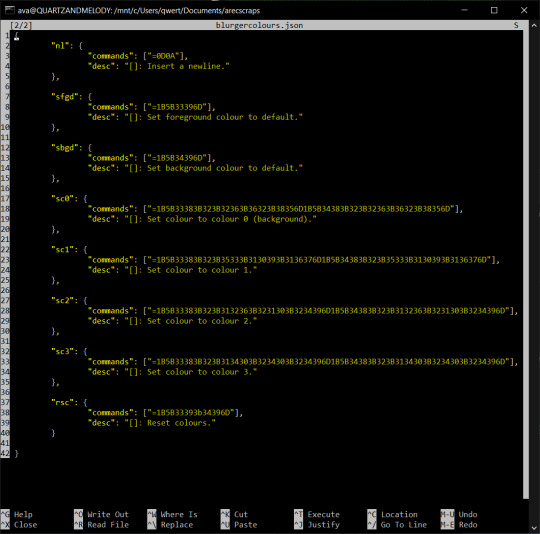
Task: Select the Write Out shortcut
Action: [x=108, y=514]
